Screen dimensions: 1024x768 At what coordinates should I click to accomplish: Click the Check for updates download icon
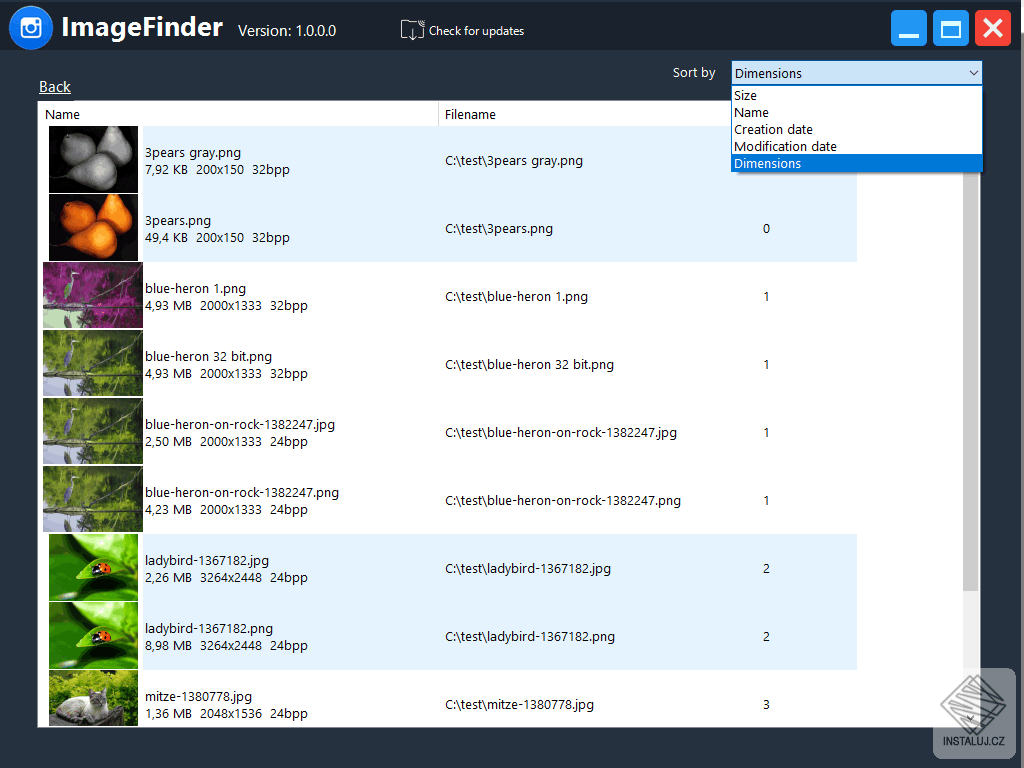pos(412,30)
